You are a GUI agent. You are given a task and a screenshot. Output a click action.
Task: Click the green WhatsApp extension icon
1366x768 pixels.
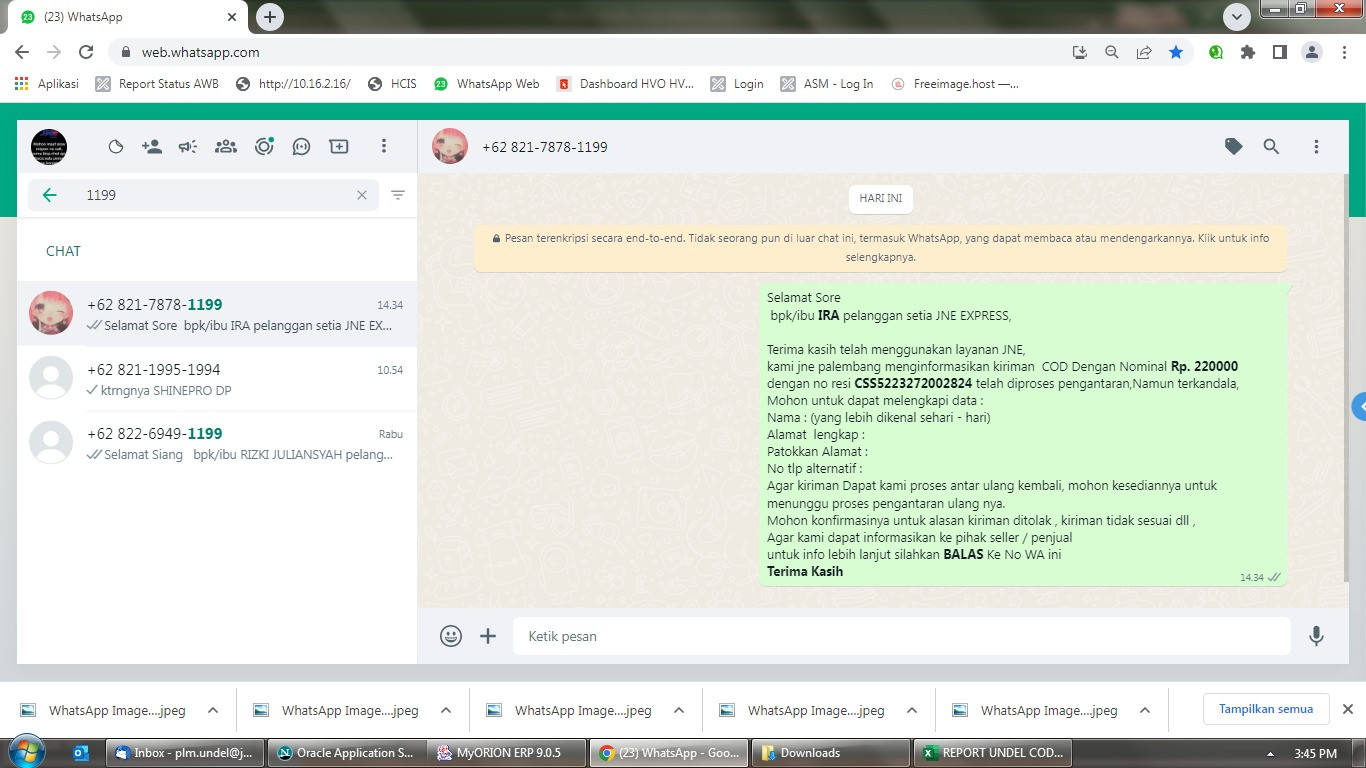click(x=1216, y=52)
